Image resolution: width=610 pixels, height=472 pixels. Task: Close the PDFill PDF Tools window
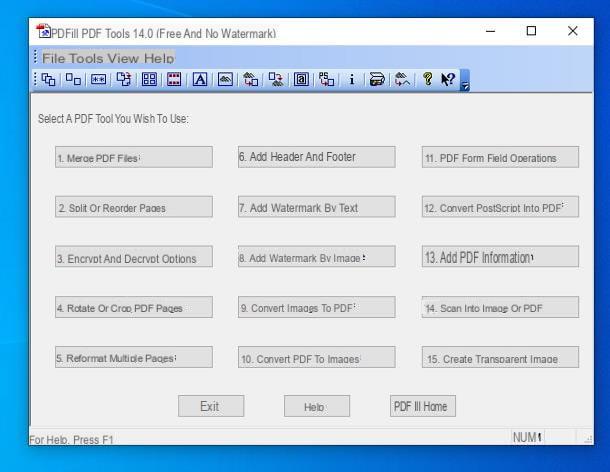pos(573,31)
